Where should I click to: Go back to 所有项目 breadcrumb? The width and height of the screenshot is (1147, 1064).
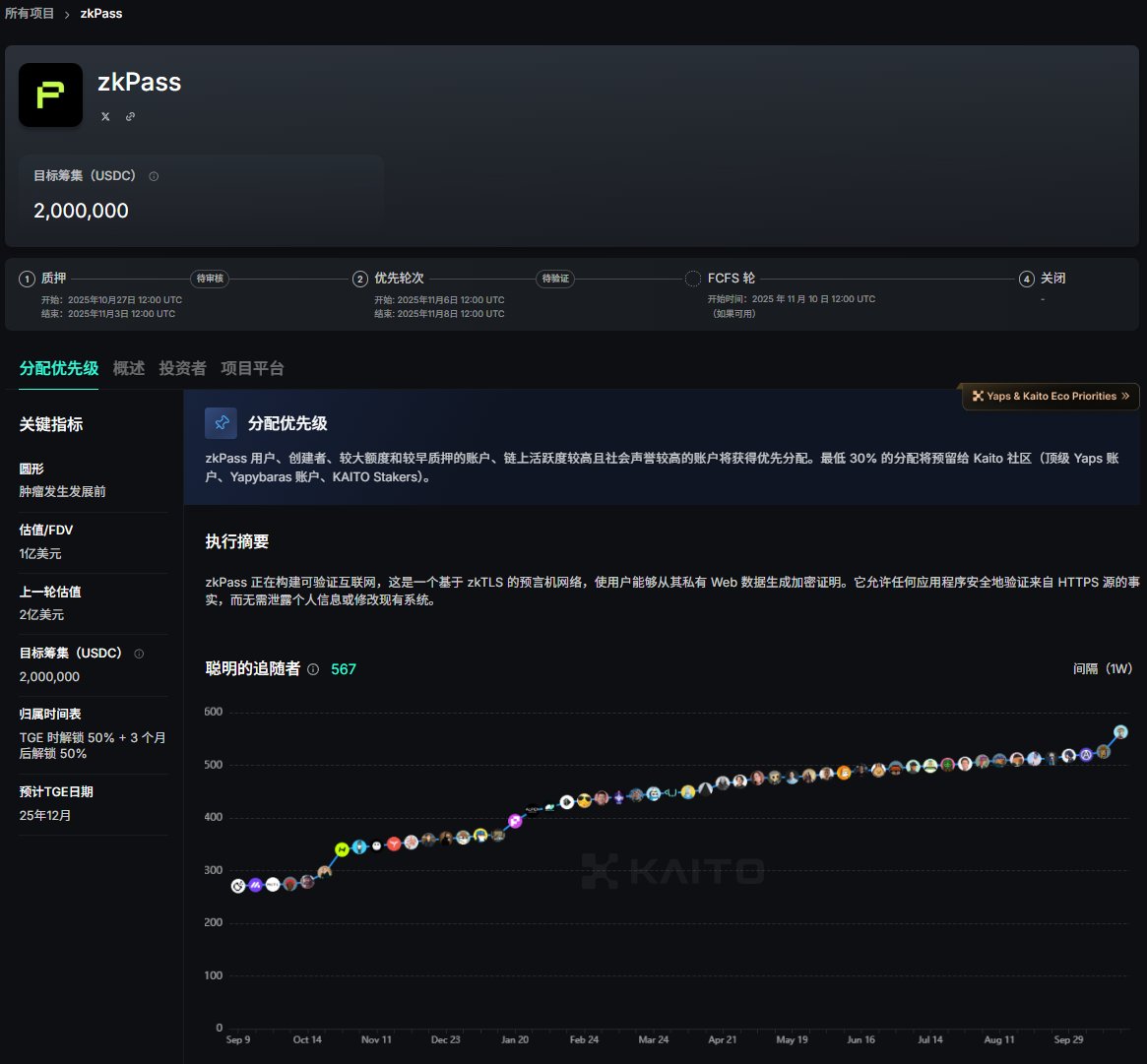[30, 14]
